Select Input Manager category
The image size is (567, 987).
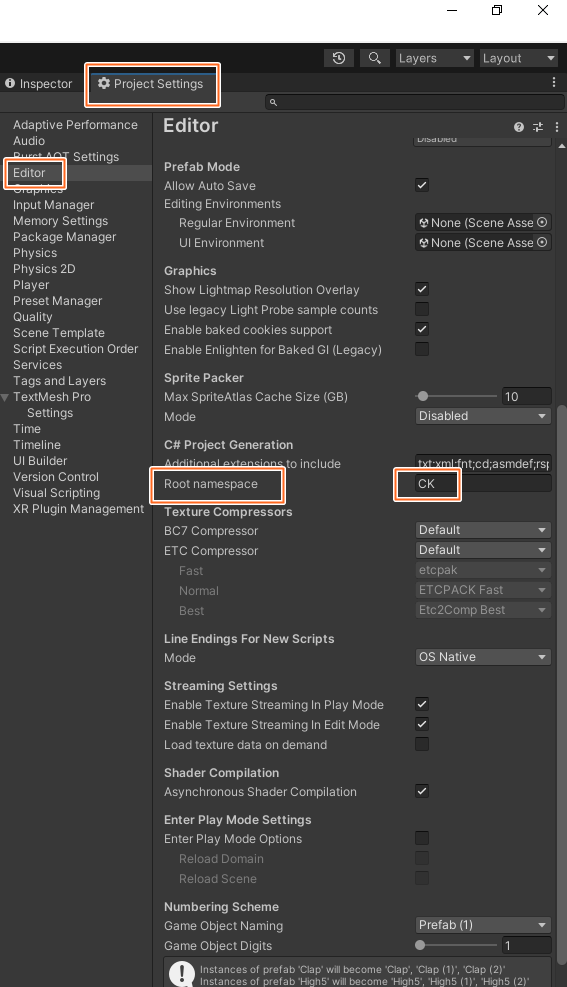(x=53, y=205)
